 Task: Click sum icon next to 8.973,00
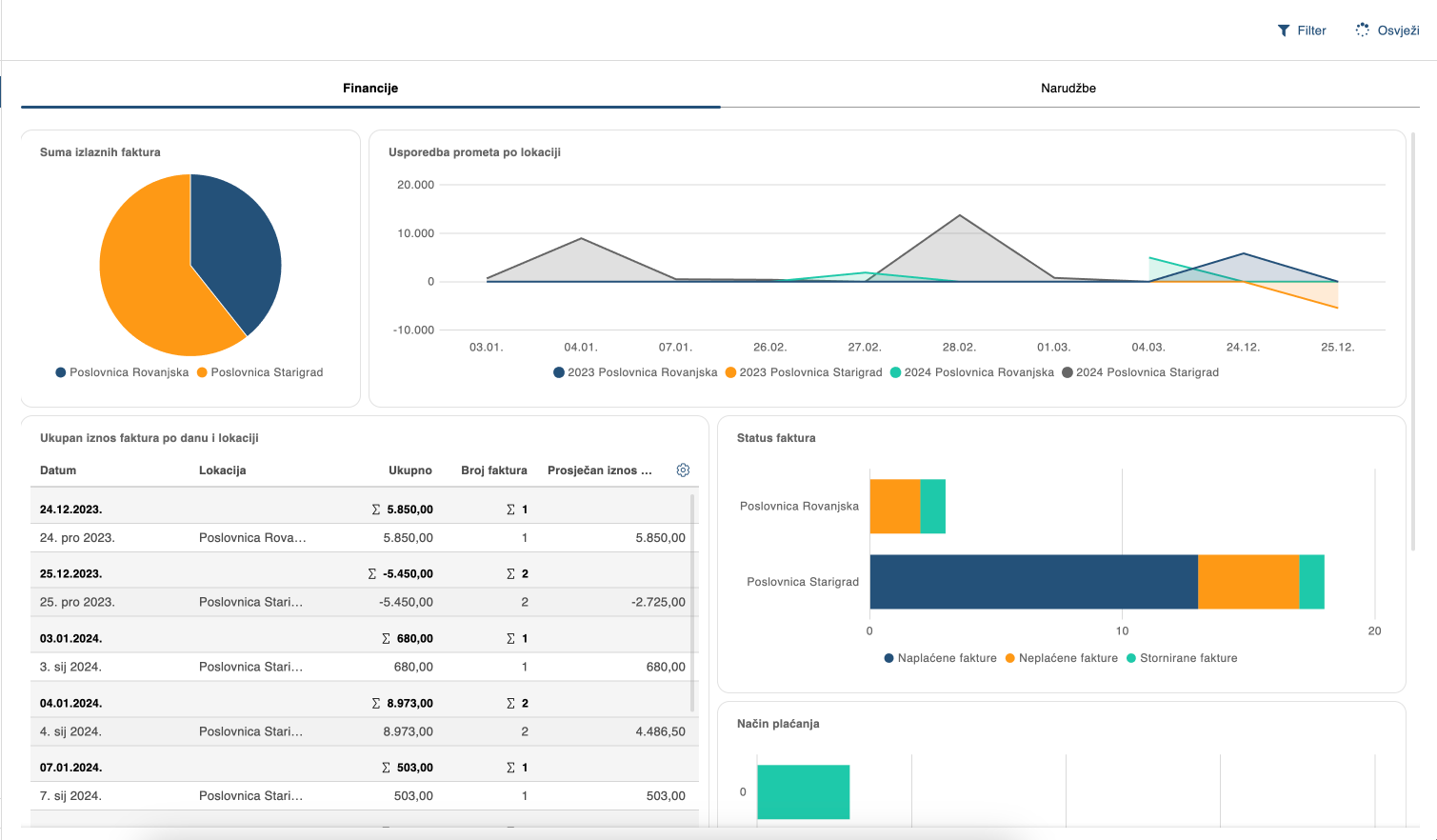(376, 704)
